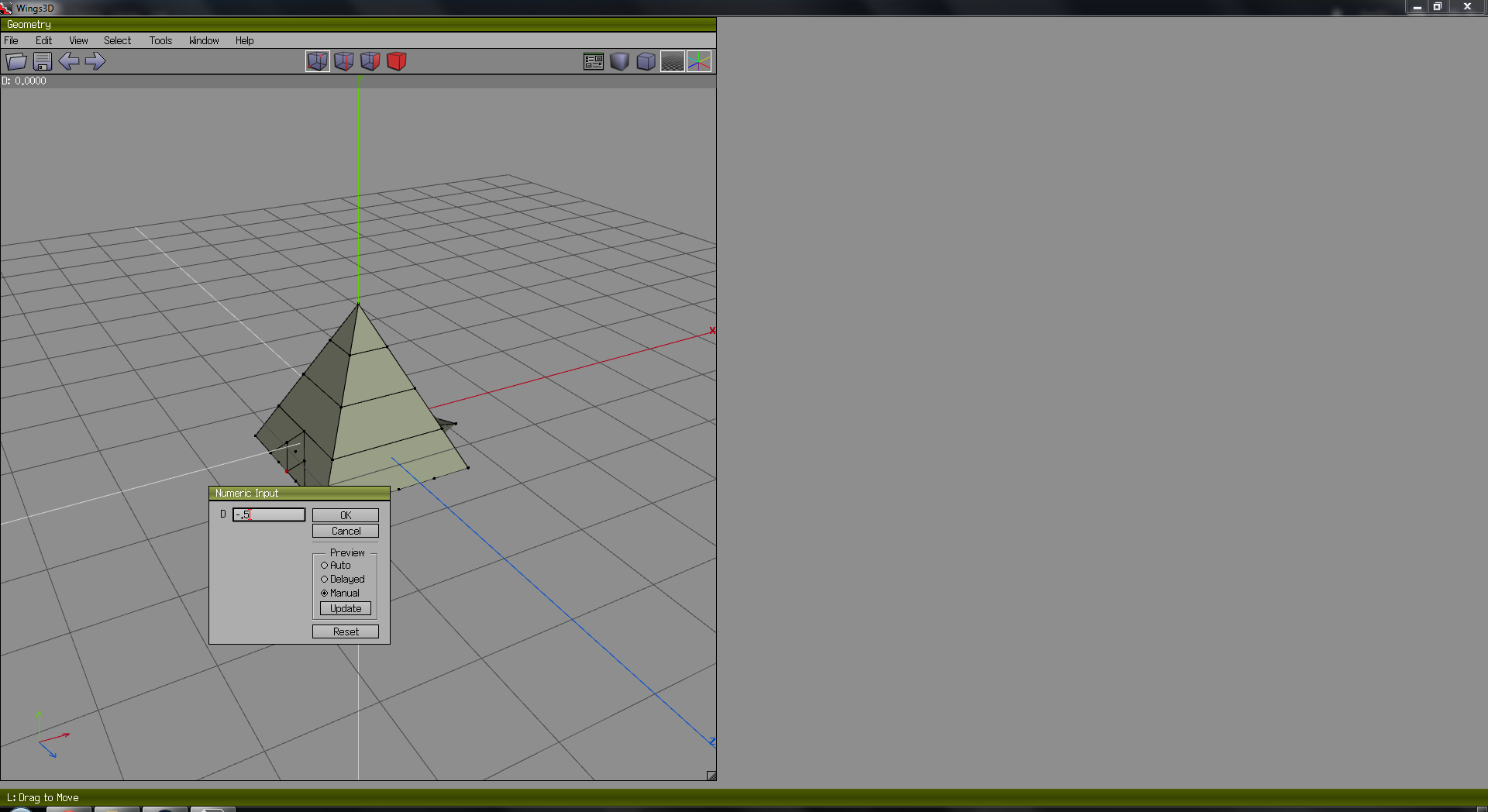
Task: Click the Numeric Input dialog title bar
Action: 299,493
